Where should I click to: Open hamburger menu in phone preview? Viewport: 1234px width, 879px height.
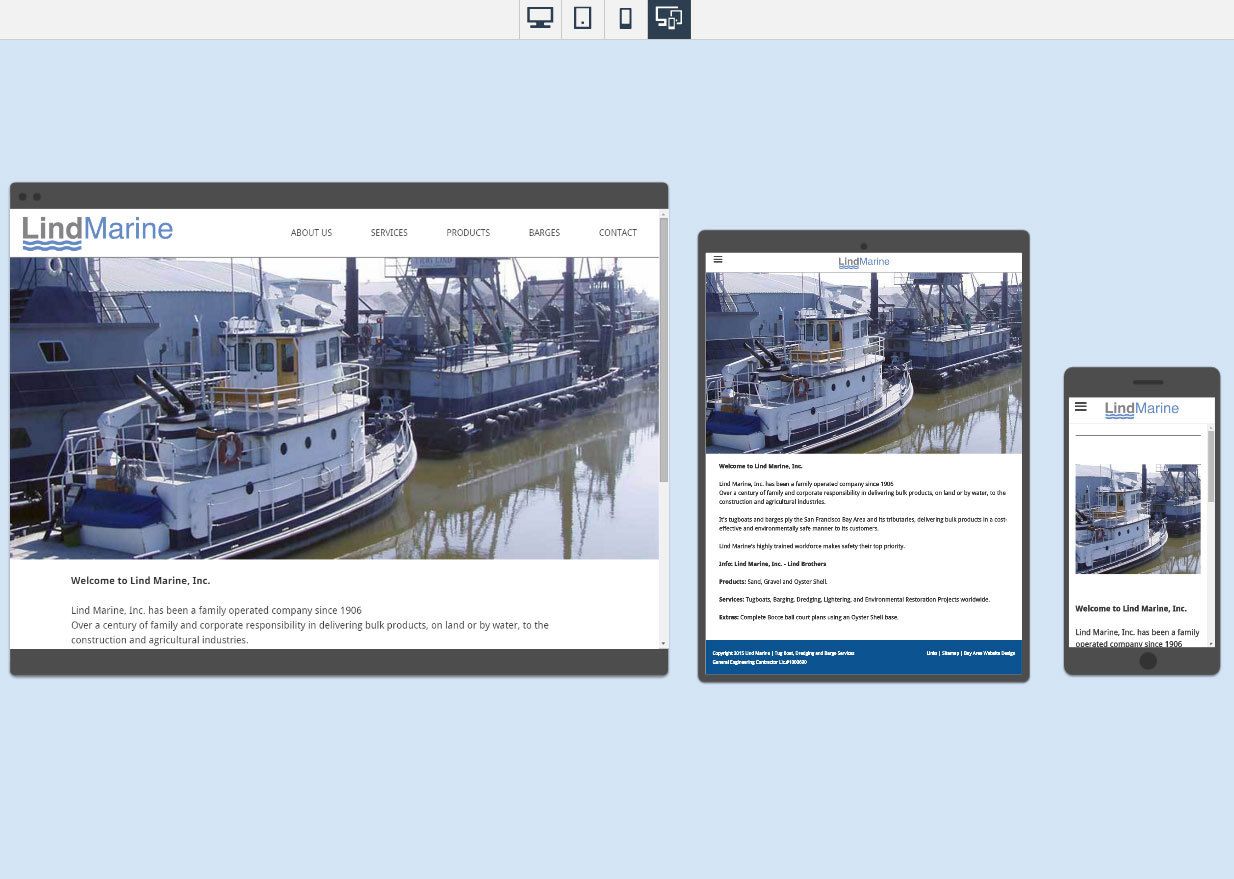point(1080,407)
